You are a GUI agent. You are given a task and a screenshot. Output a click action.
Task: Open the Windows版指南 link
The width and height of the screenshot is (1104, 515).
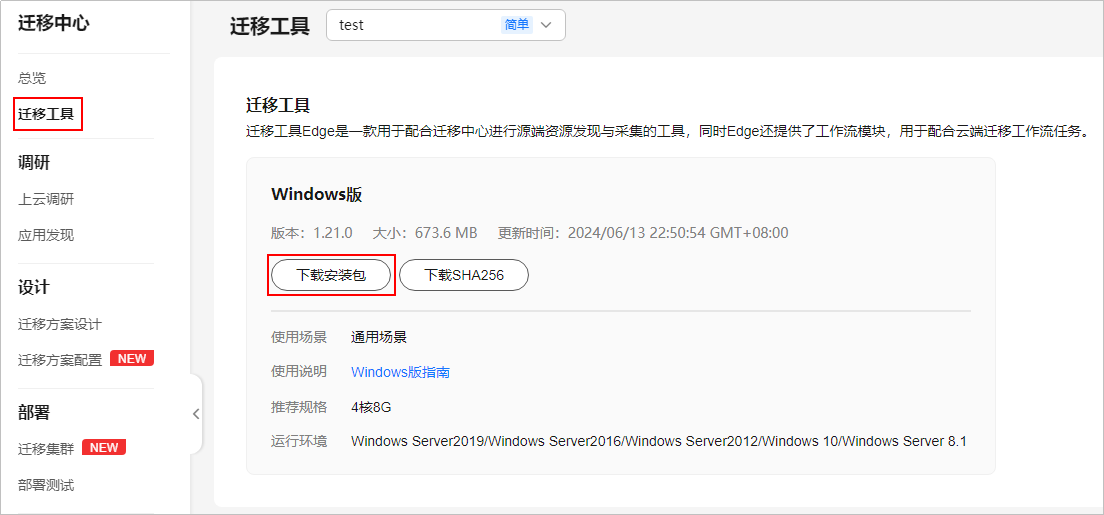pyautogui.click(x=401, y=372)
